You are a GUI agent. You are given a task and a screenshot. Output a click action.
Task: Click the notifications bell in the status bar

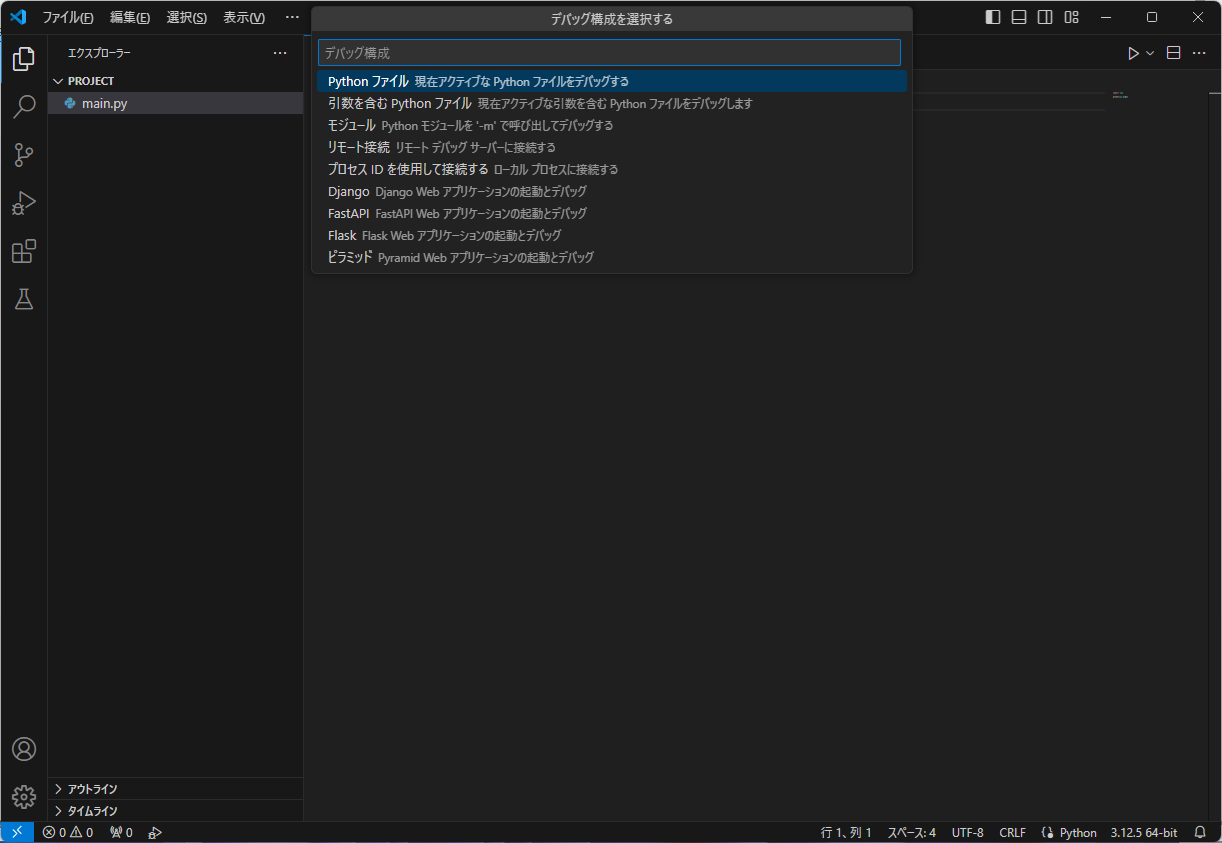point(1199,831)
